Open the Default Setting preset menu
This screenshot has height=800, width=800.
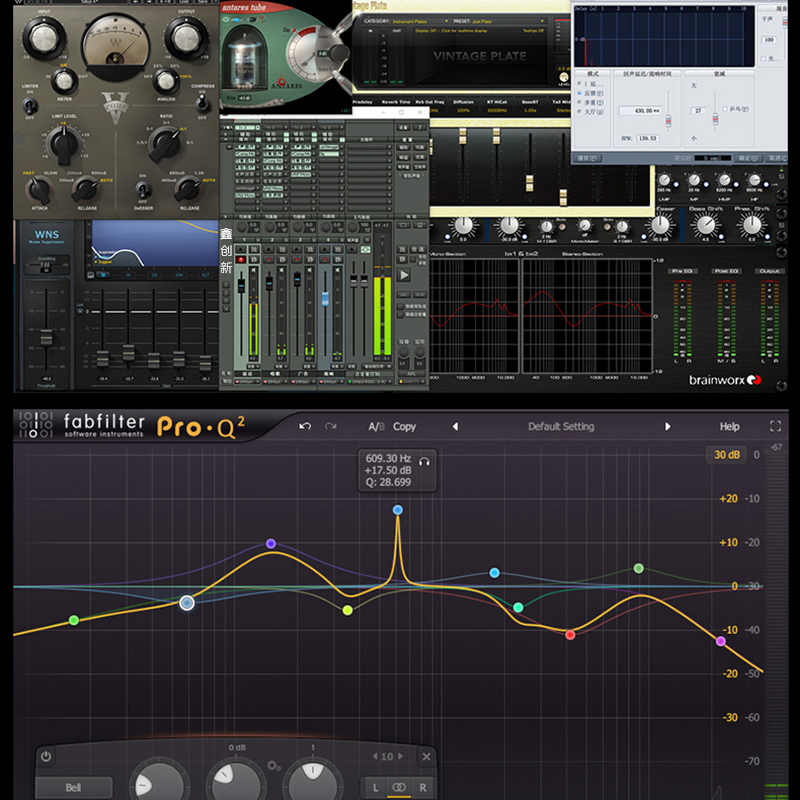click(x=561, y=427)
